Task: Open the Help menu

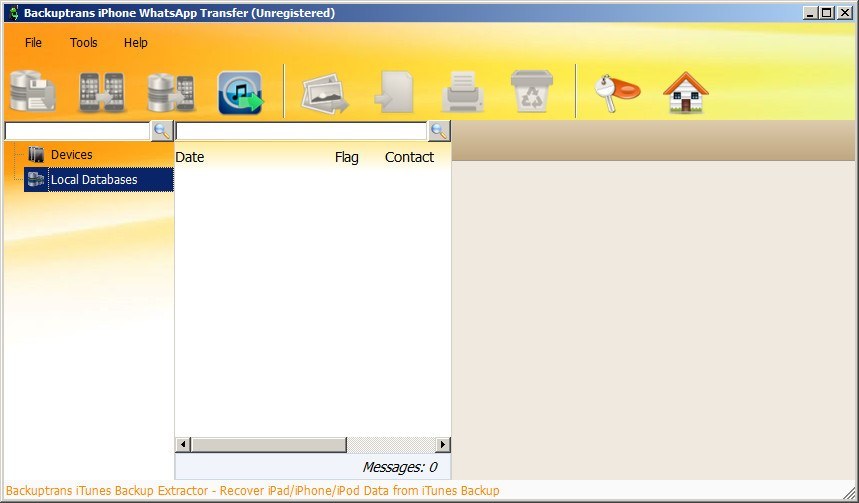Action: pos(135,43)
